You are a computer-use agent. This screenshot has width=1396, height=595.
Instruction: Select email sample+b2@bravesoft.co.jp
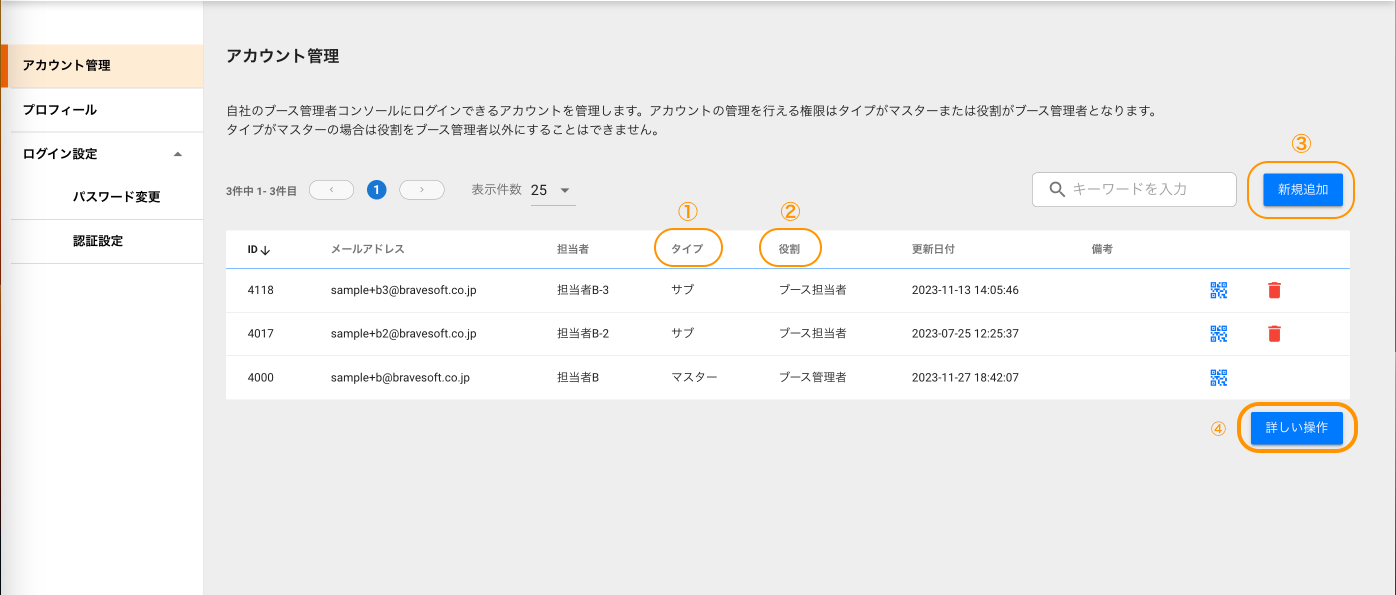pos(403,333)
